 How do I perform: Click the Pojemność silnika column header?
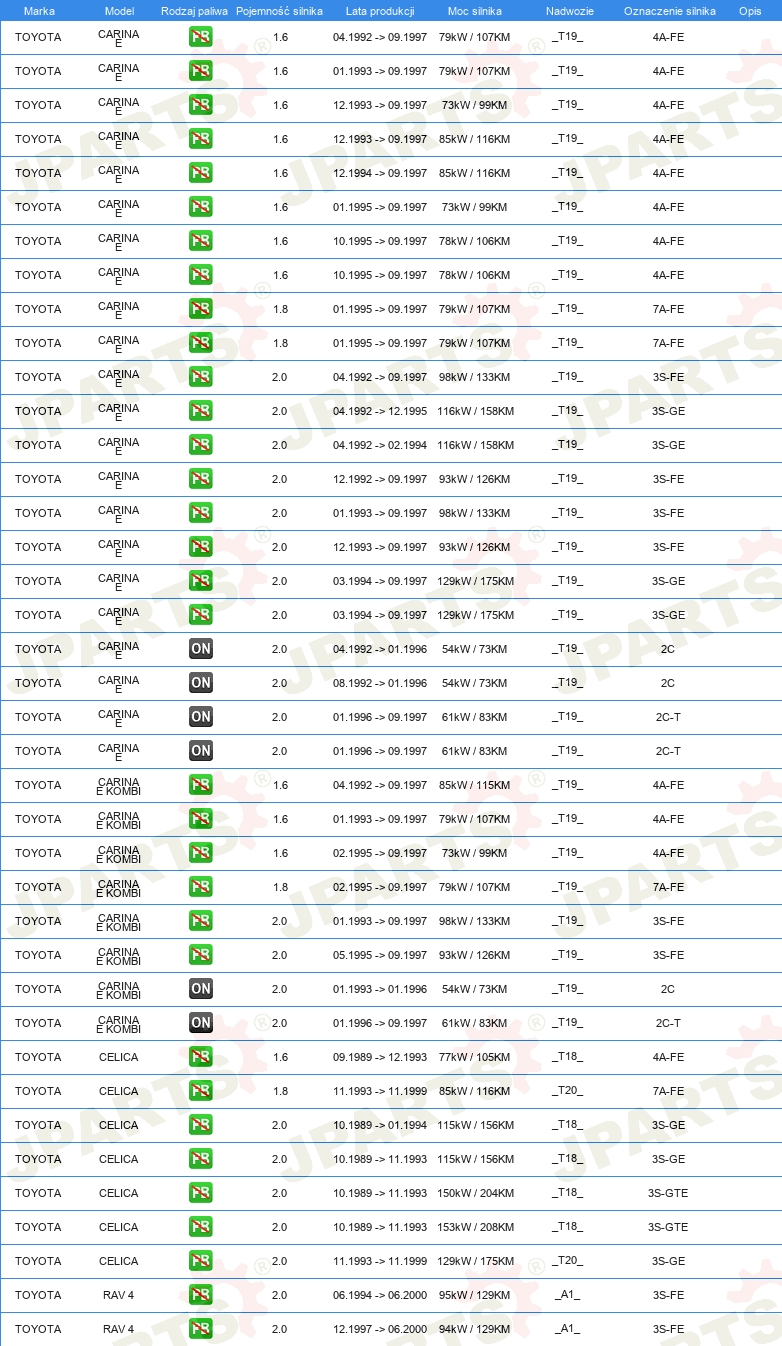click(280, 11)
